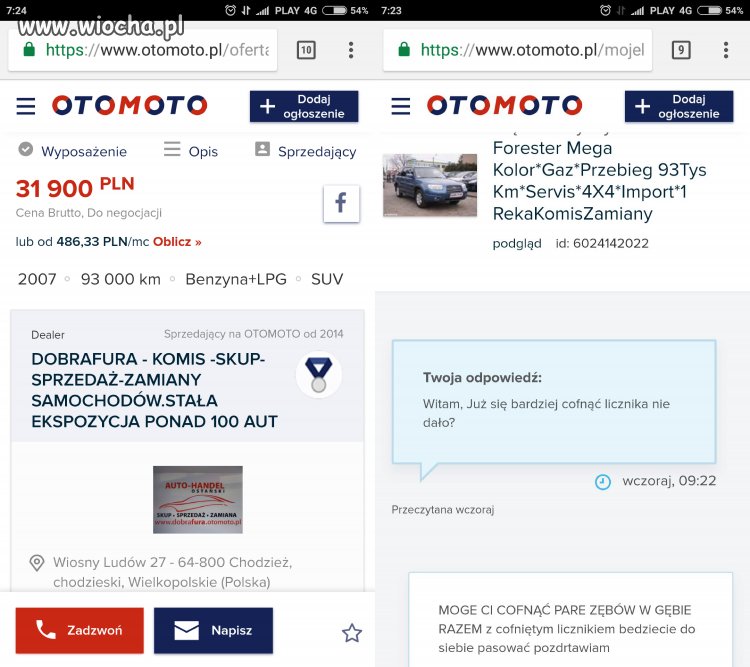
Task: Open the Wiosny Ludów 27 address
Action: 172,572
